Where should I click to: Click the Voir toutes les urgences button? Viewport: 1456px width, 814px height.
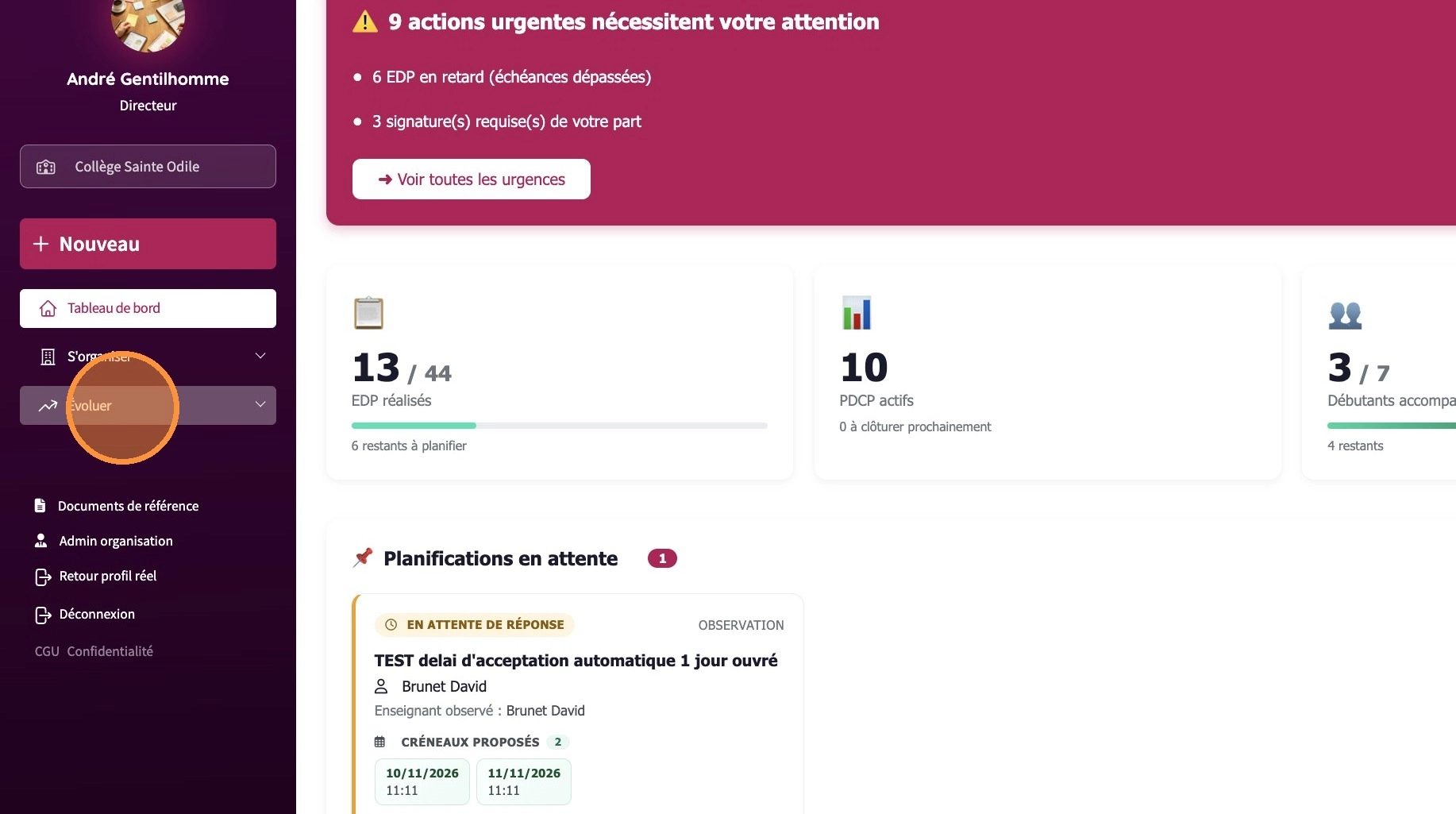pyautogui.click(x=472, y=179)
